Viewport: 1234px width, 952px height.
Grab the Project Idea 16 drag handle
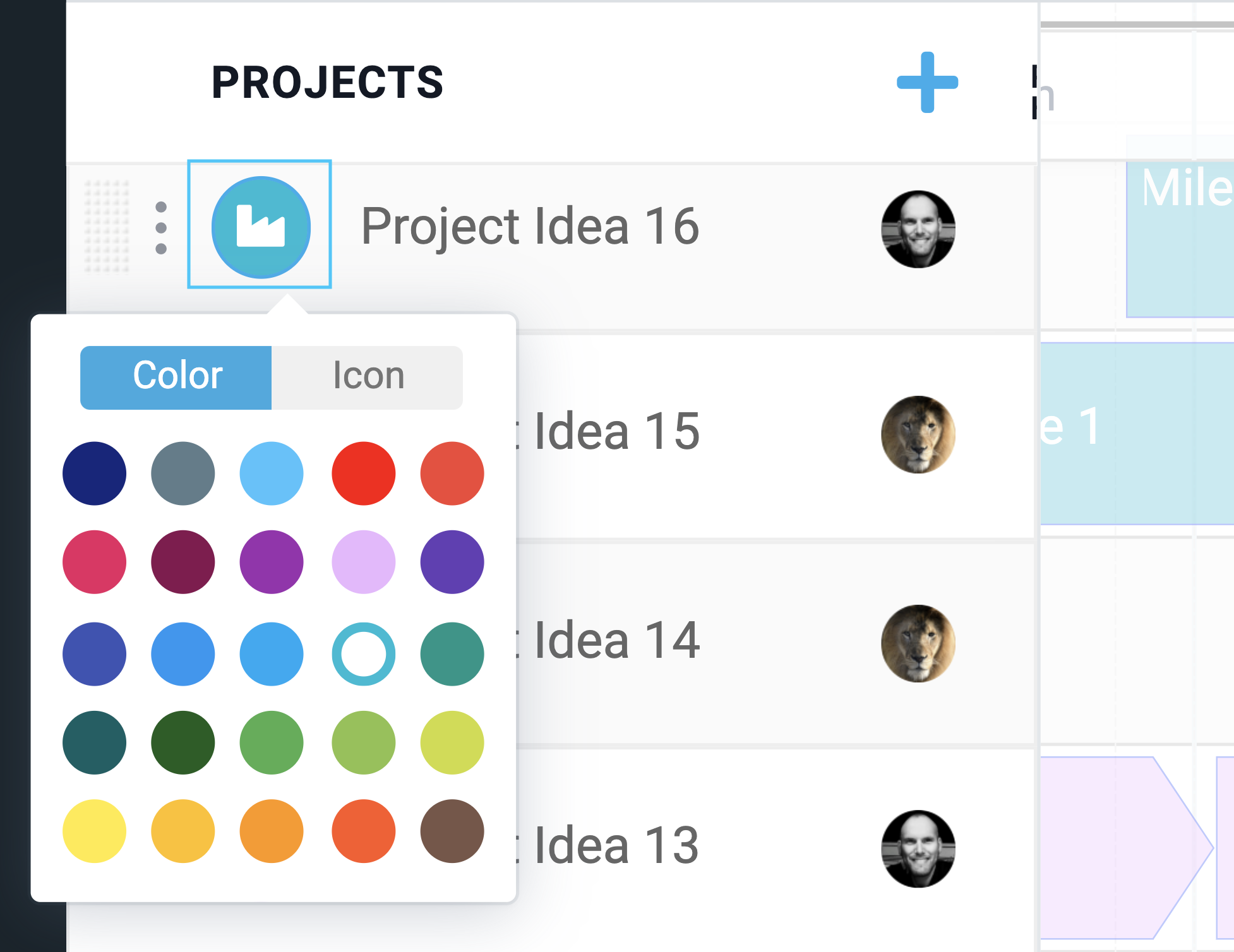(107, 226)
